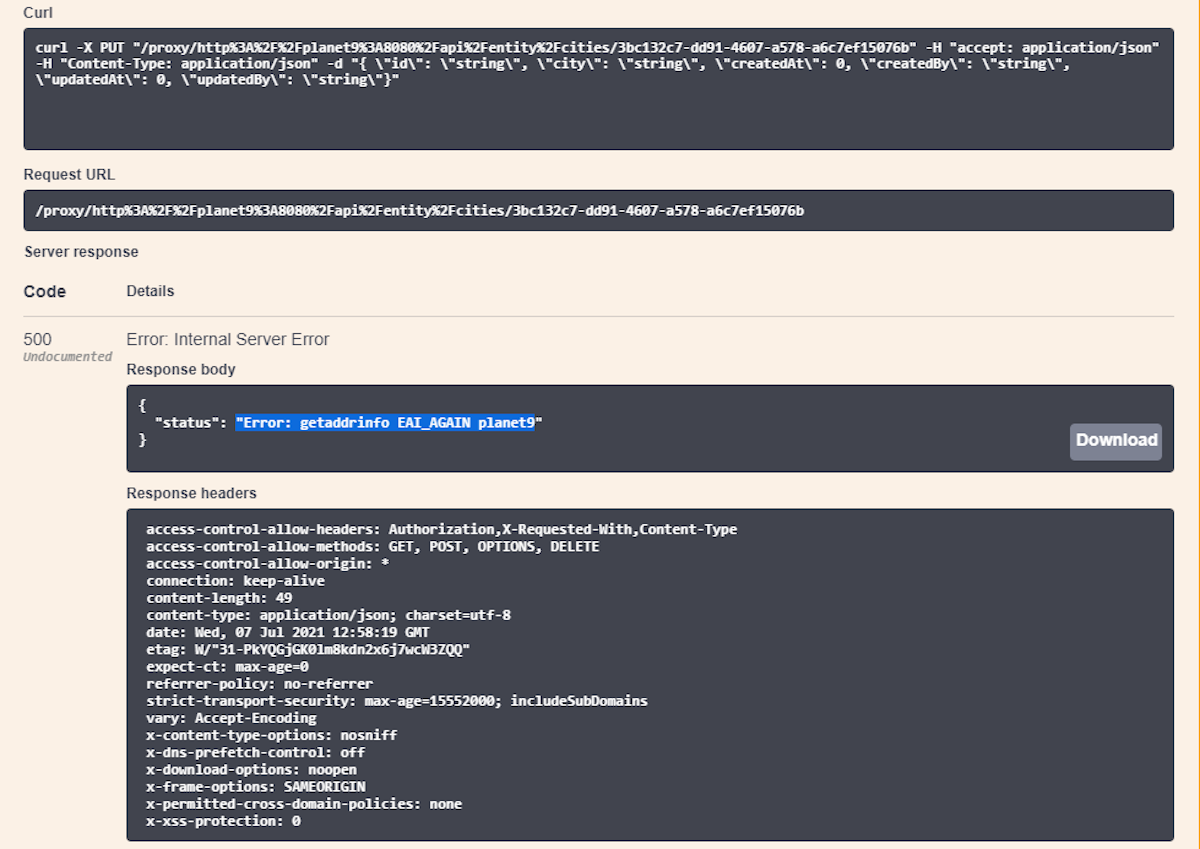Image resolution: width=1200 pixels, height=849 pixels.
Task: Click the "Request URL" section label
Action: tap(69, 174)
